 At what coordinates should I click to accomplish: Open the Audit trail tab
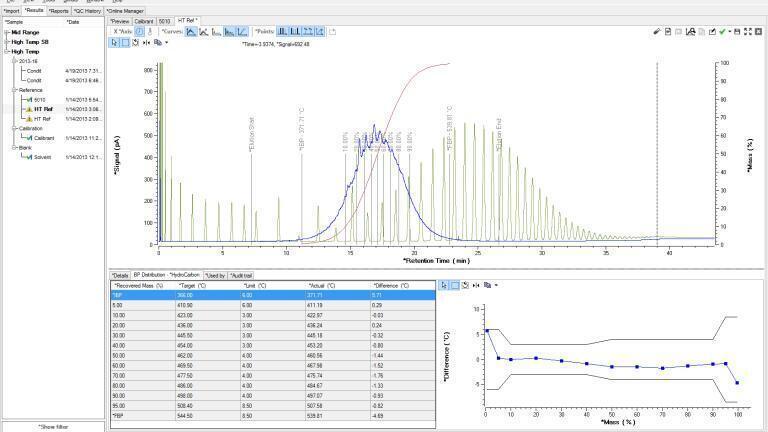(x=241, y=276)
